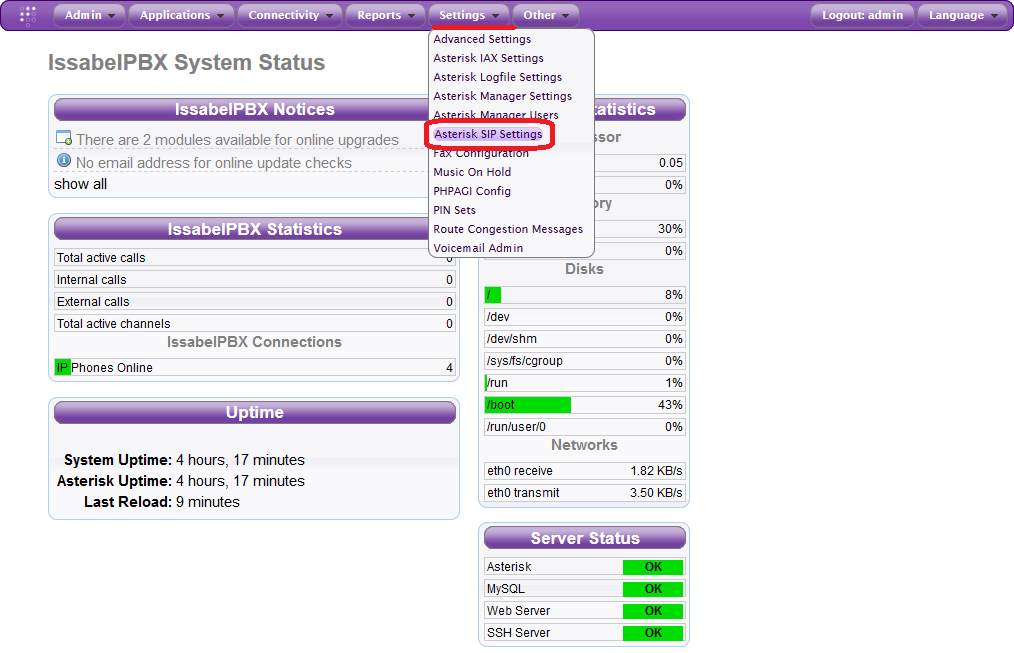Image resolution: width=1014 pixels, height=653 pixels.
Task: Go to Asterisk Manager Settings
Action: [x=502, y=96]
